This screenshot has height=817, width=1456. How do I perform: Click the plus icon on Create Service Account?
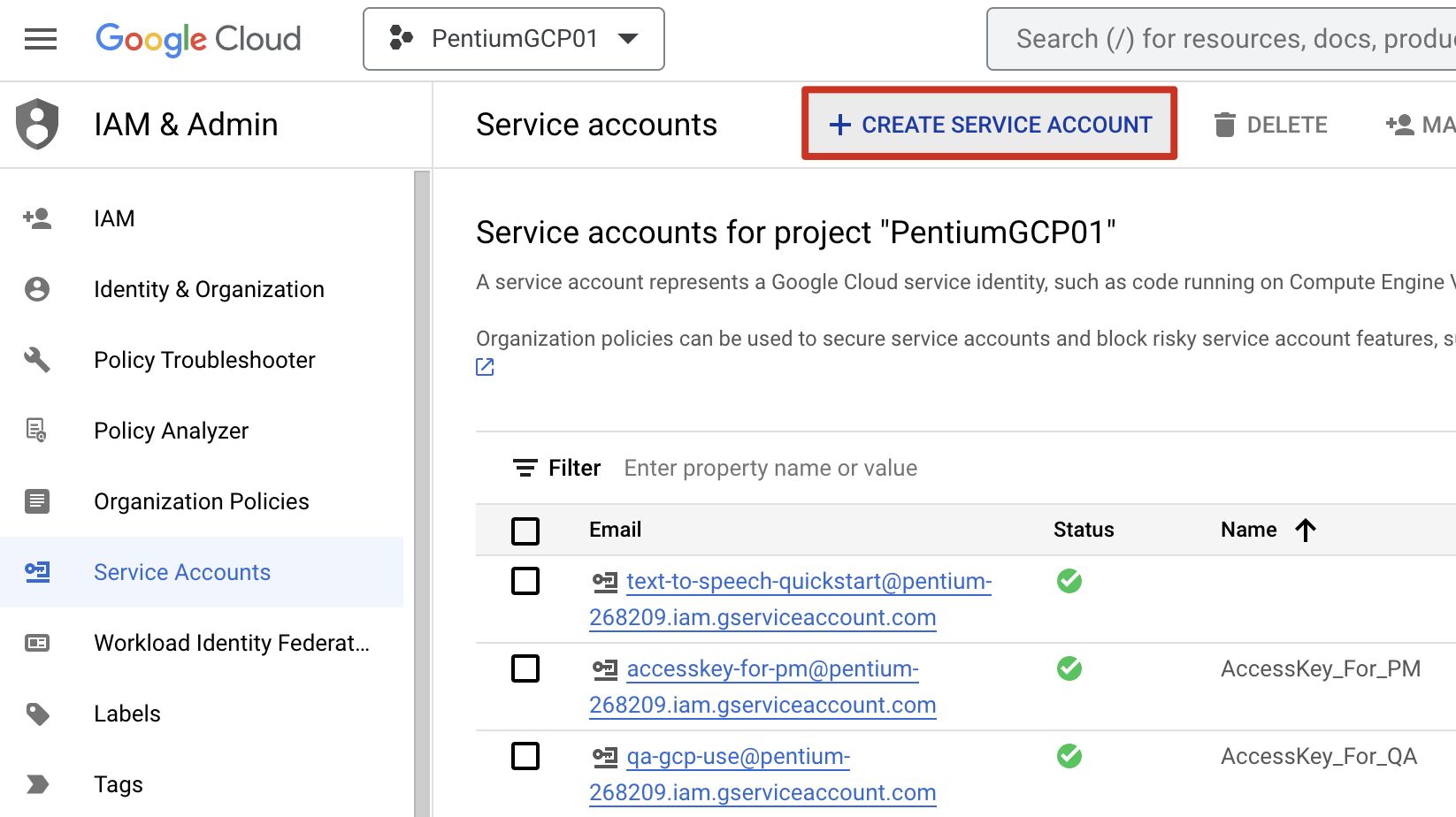(839, 126)
